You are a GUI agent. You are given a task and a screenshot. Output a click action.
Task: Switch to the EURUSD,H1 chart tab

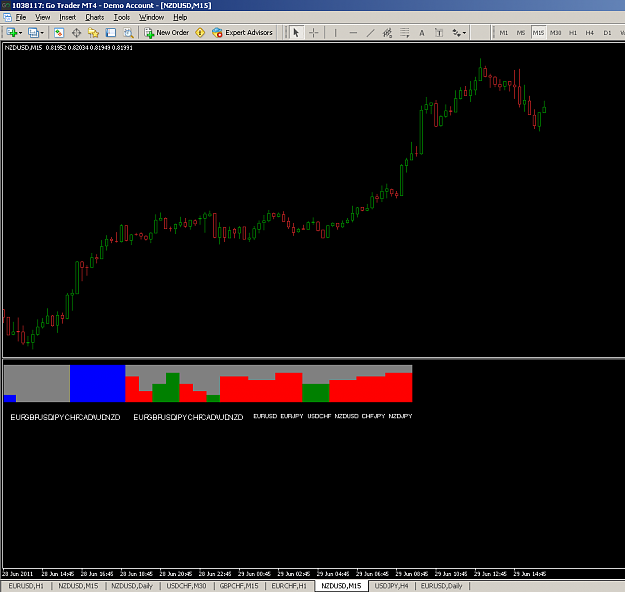26,586
